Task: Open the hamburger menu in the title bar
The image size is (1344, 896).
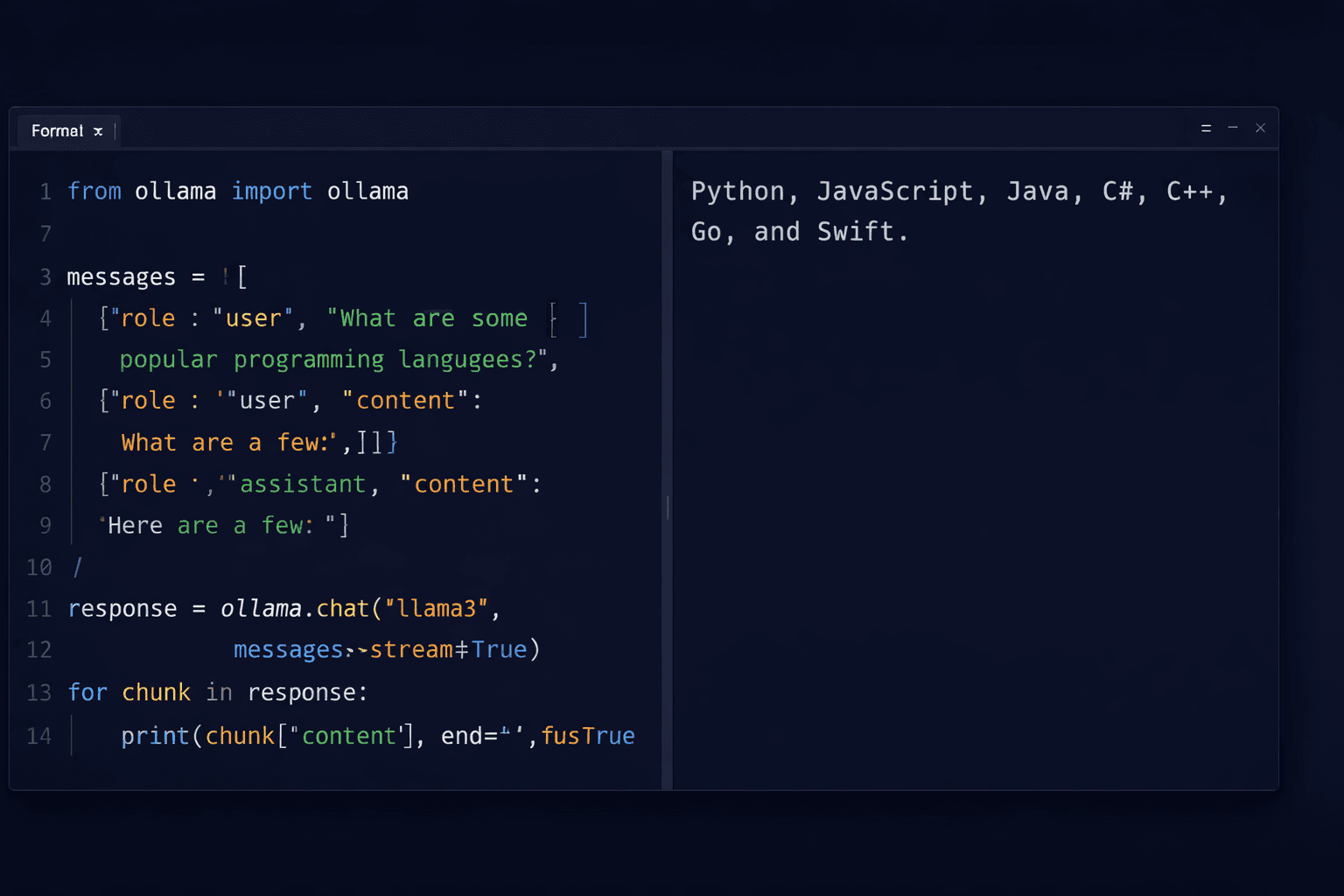Action: pyautogui.click(x=1206, y=128)
